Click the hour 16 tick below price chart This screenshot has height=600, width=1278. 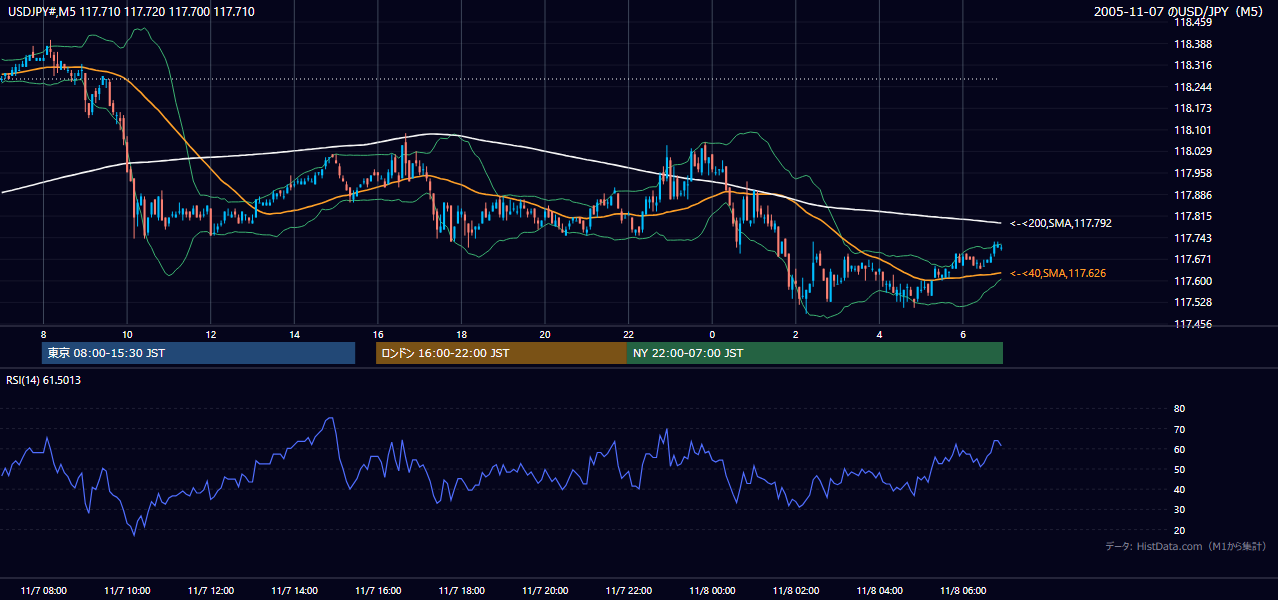[x=378, y=334]
